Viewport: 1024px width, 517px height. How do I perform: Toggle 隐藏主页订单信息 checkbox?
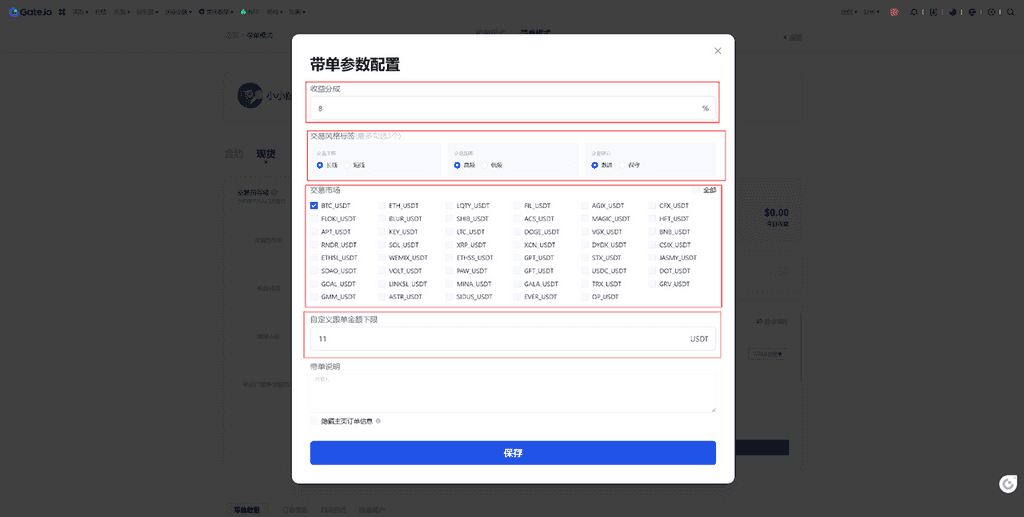click(314, 421)
